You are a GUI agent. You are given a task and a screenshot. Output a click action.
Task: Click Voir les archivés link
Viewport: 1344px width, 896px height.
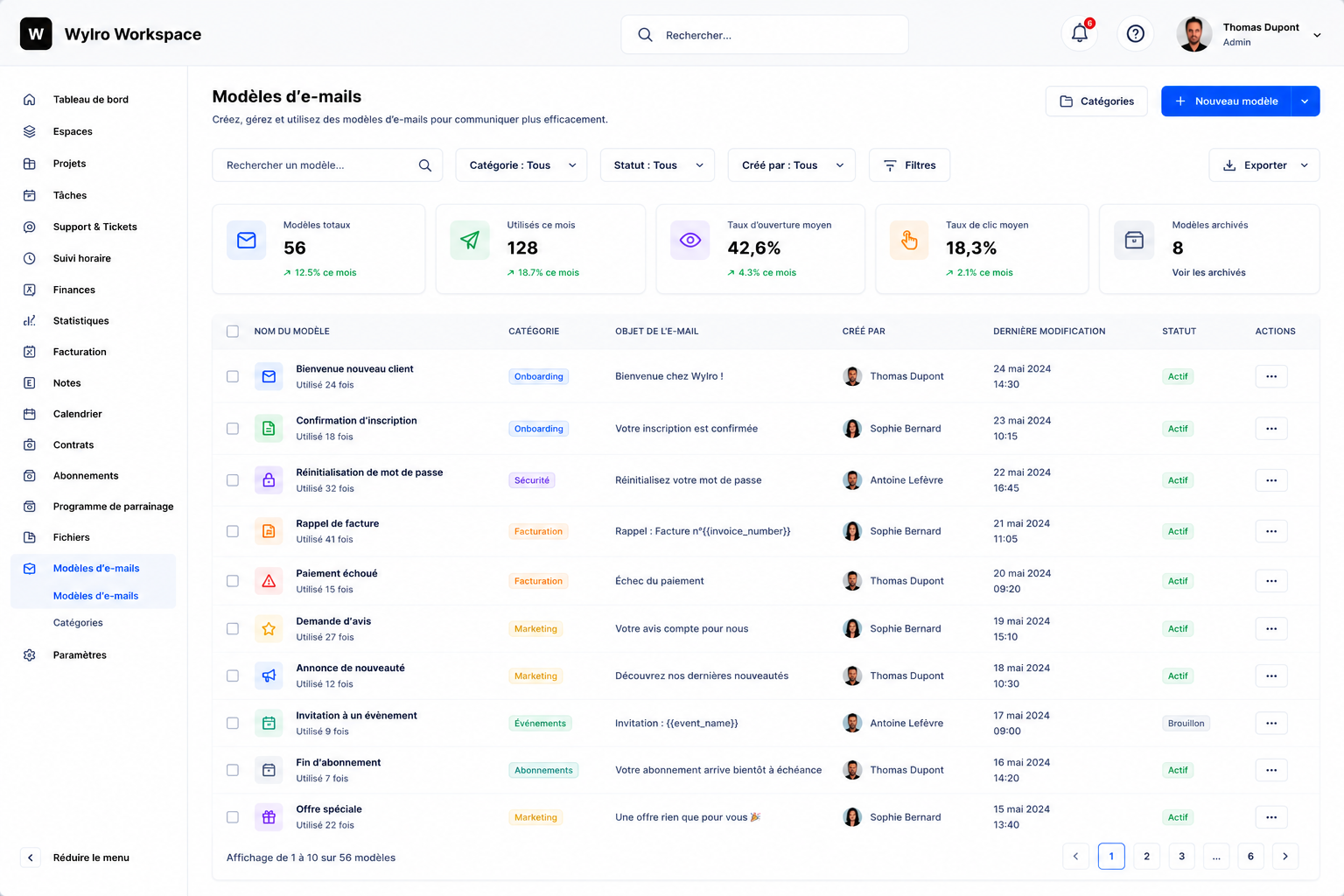click(1208, 273)
